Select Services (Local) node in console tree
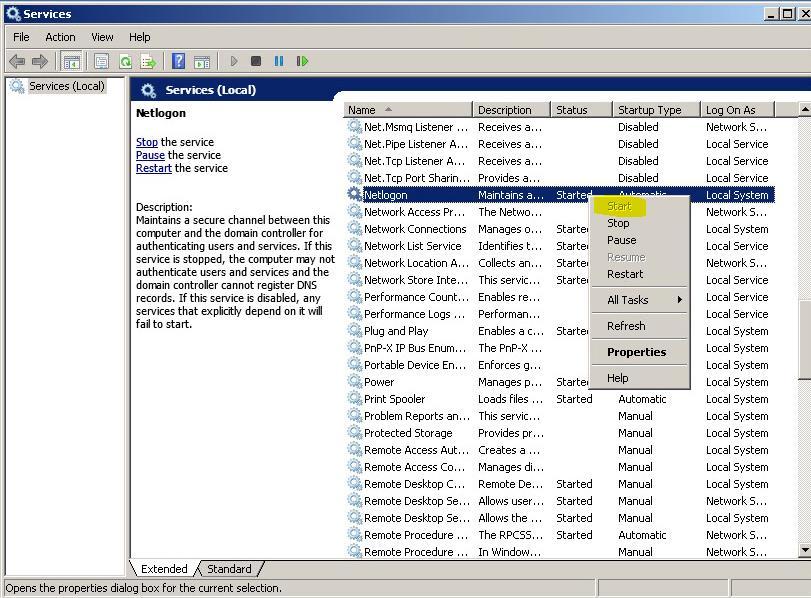Viewport: 811px width, 598px height. point(67,86)
